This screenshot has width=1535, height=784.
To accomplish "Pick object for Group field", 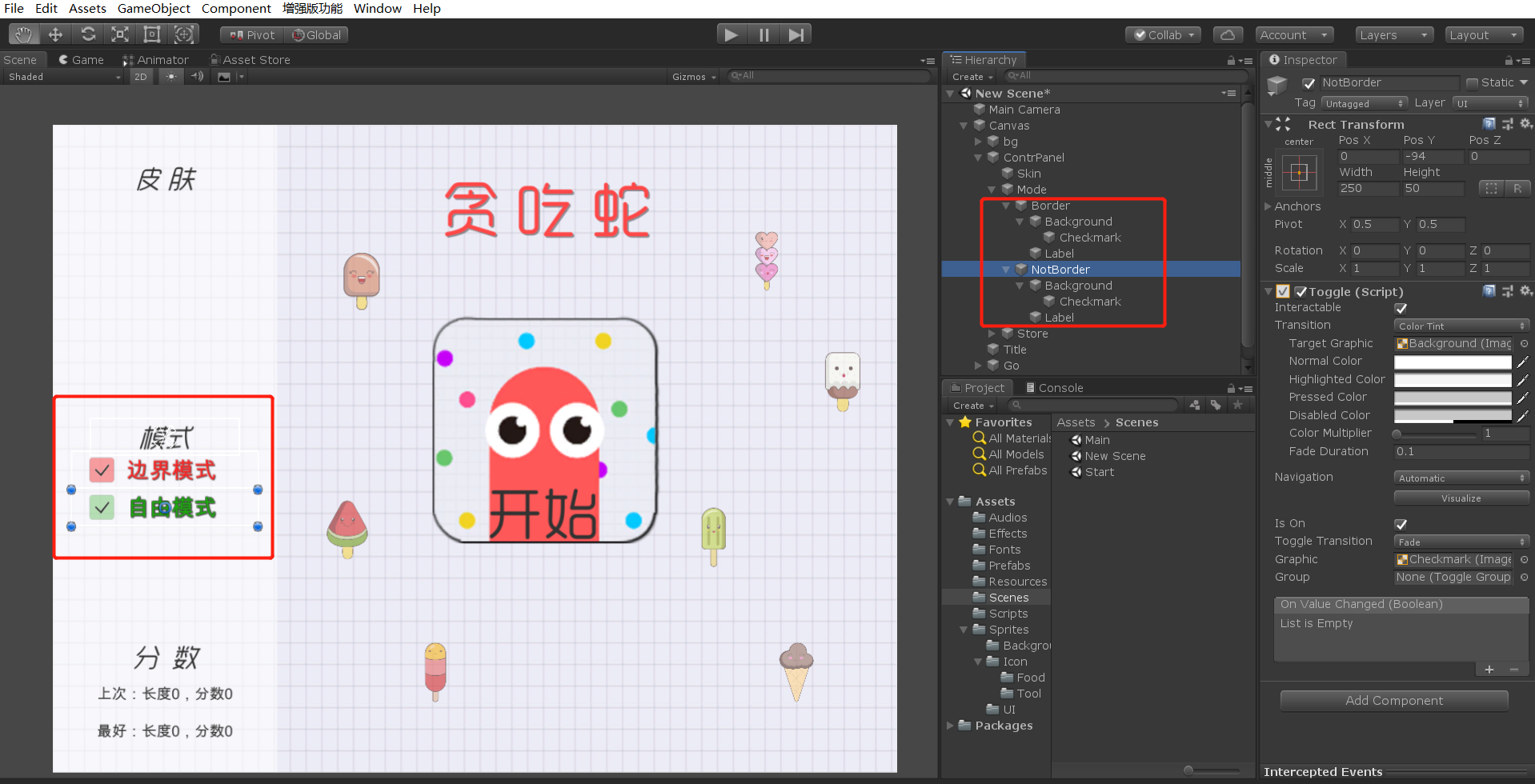I will [1524, 578].
